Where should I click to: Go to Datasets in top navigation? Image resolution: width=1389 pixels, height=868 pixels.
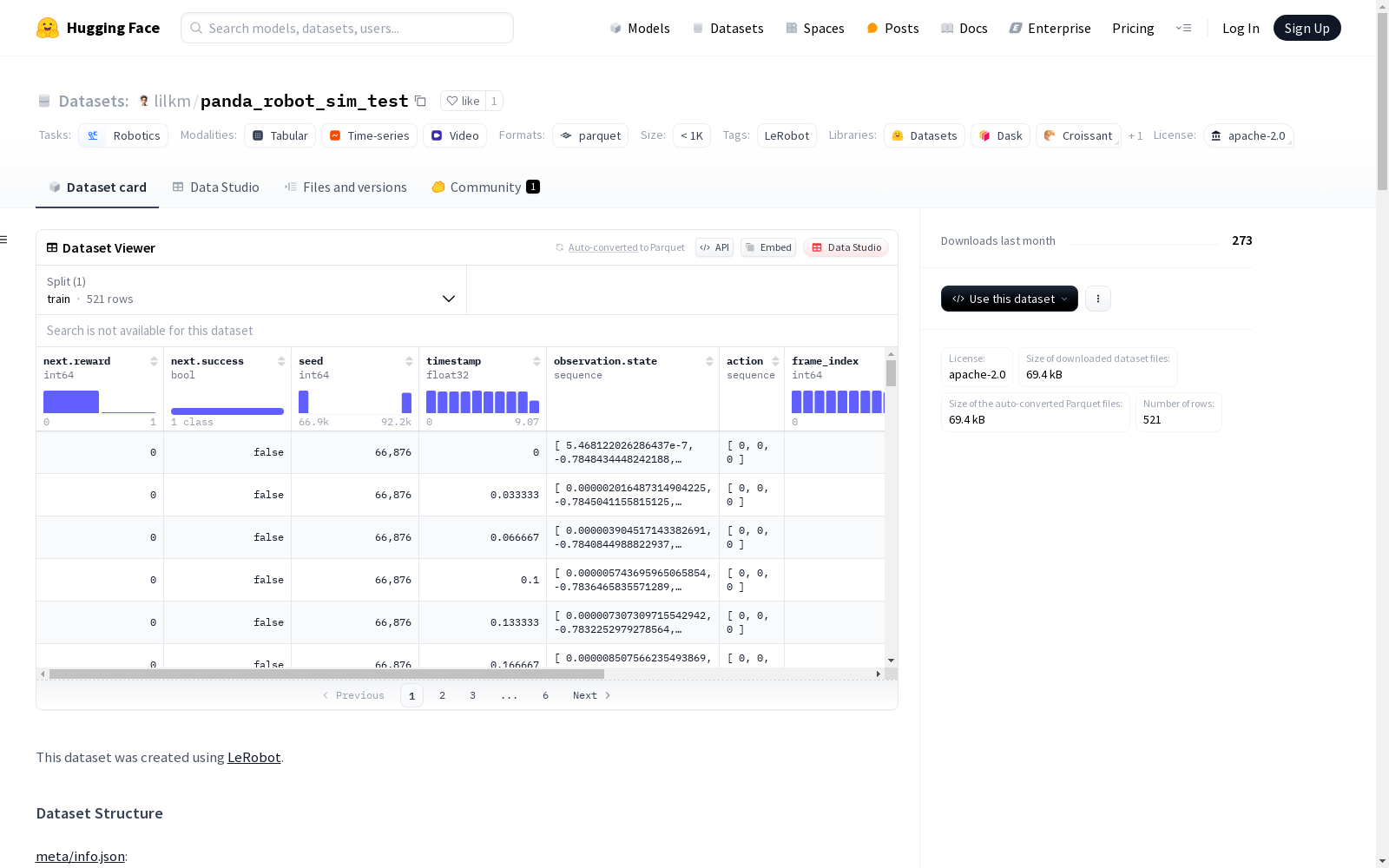(727, 28)
